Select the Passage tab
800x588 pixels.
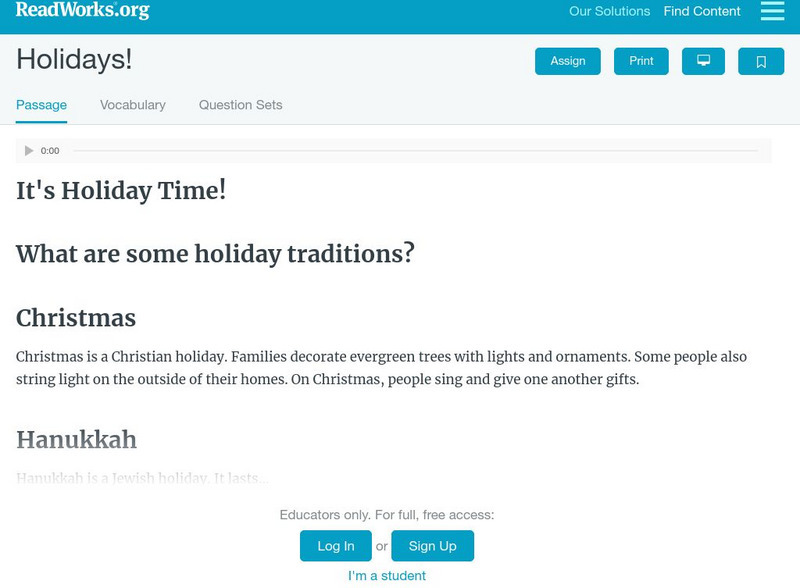[x=41, y=105]
